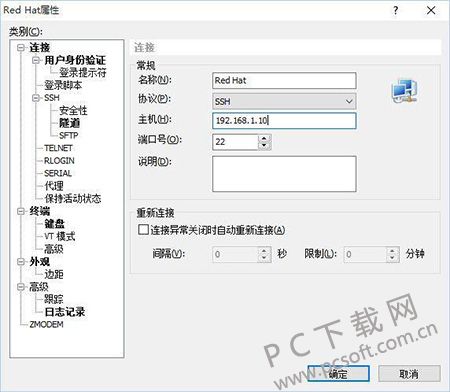Select SFTP tree item
450x392 pixels.
(x=69, y=135)
